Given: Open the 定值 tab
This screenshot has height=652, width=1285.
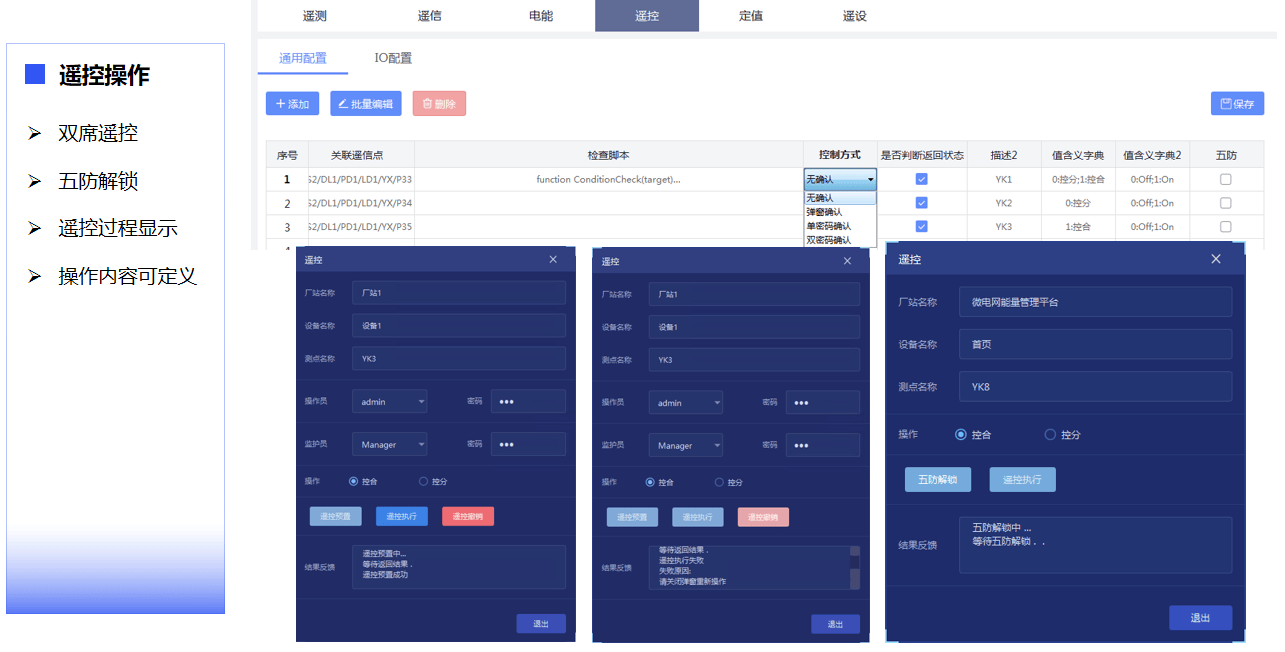Looking at the screenshot, I should [751, 16].
